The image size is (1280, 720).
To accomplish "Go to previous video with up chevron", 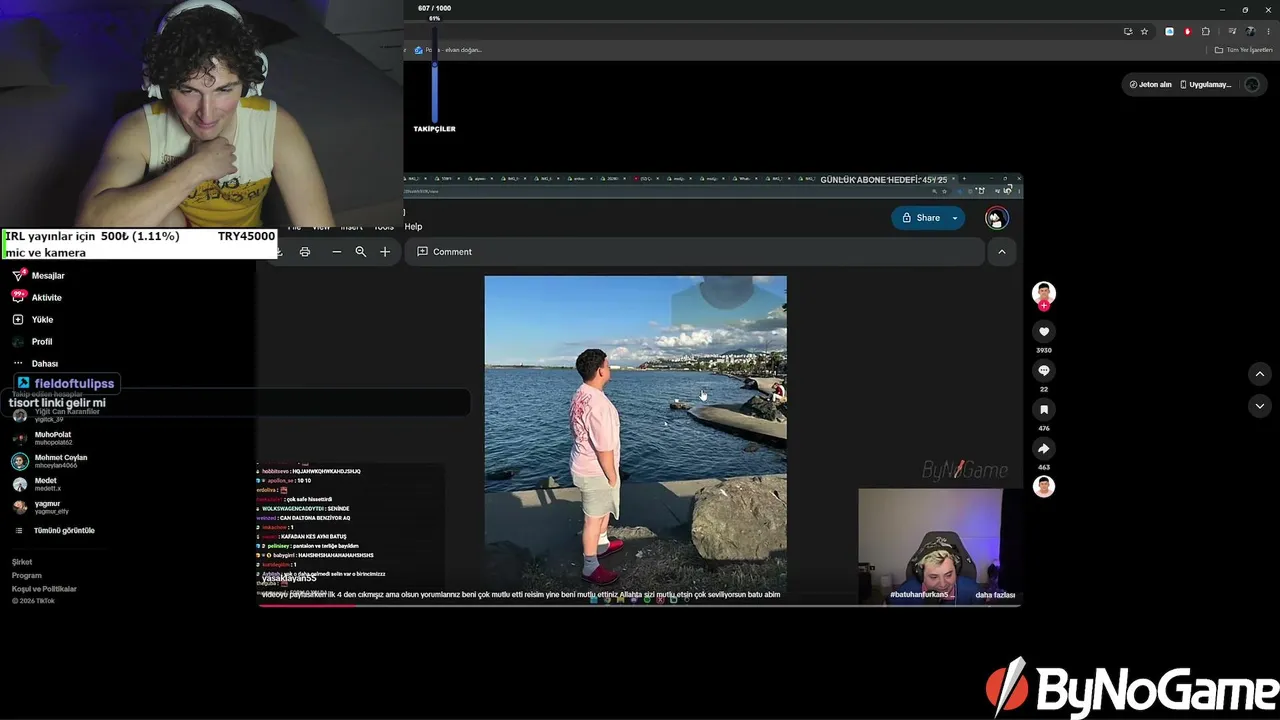I will pyautogui.click(x=1260, y=374).
